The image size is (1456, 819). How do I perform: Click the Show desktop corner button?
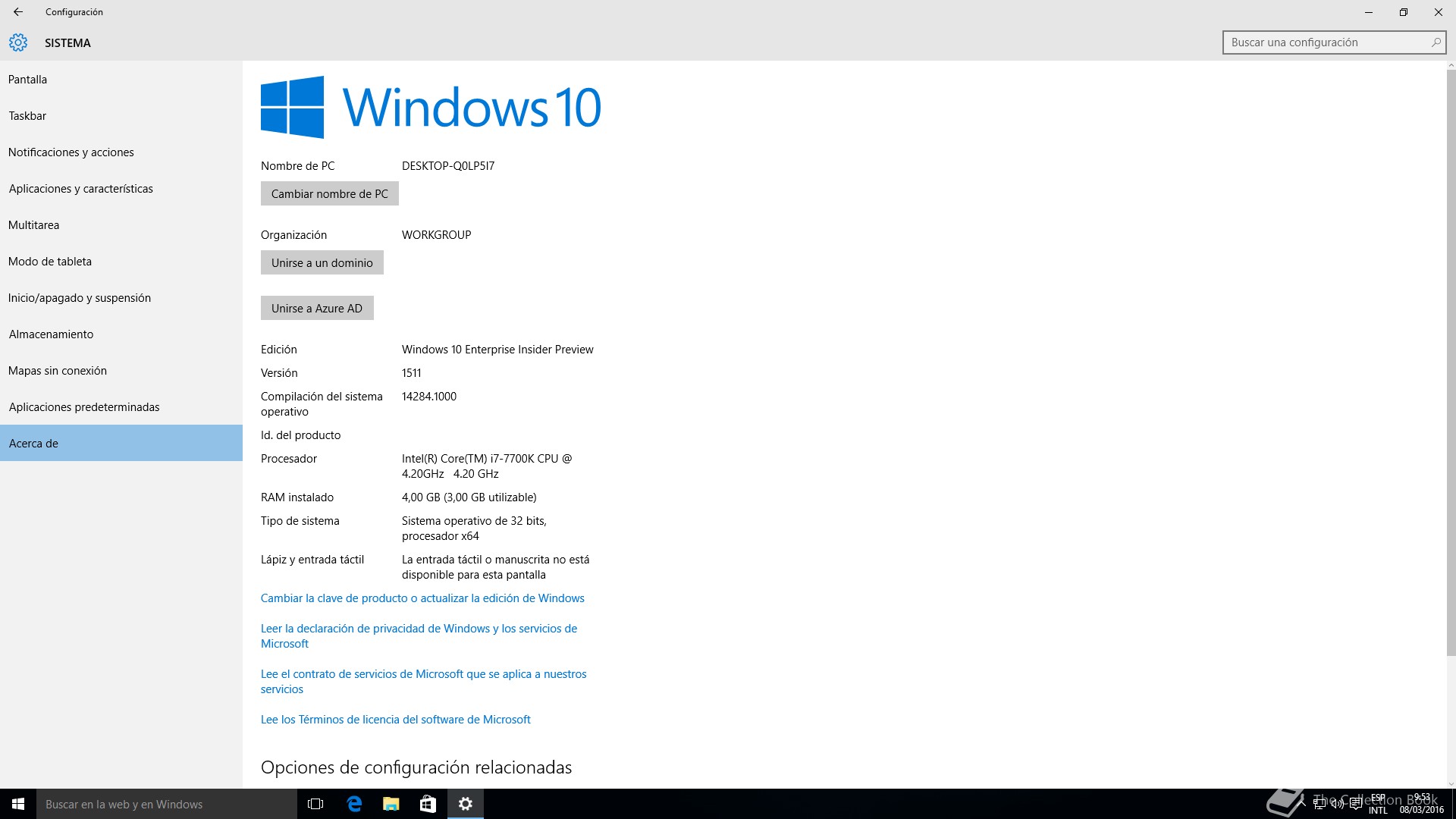(x=1453, y=804)
